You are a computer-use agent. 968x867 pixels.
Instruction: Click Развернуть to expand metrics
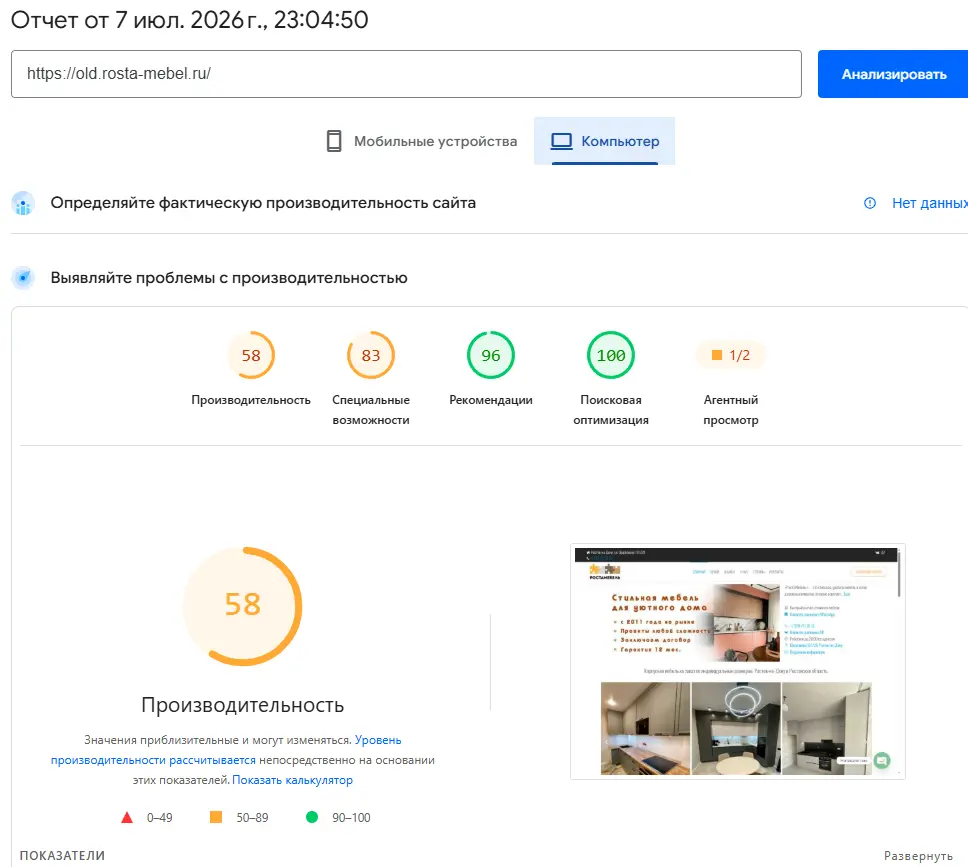point(918,856)
